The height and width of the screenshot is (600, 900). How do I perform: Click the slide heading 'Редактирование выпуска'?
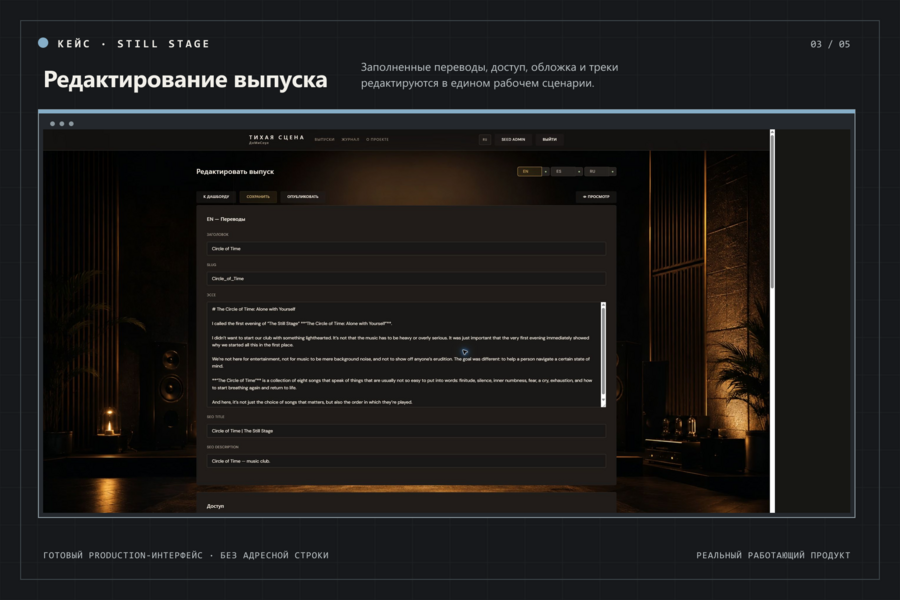[185, 80]
